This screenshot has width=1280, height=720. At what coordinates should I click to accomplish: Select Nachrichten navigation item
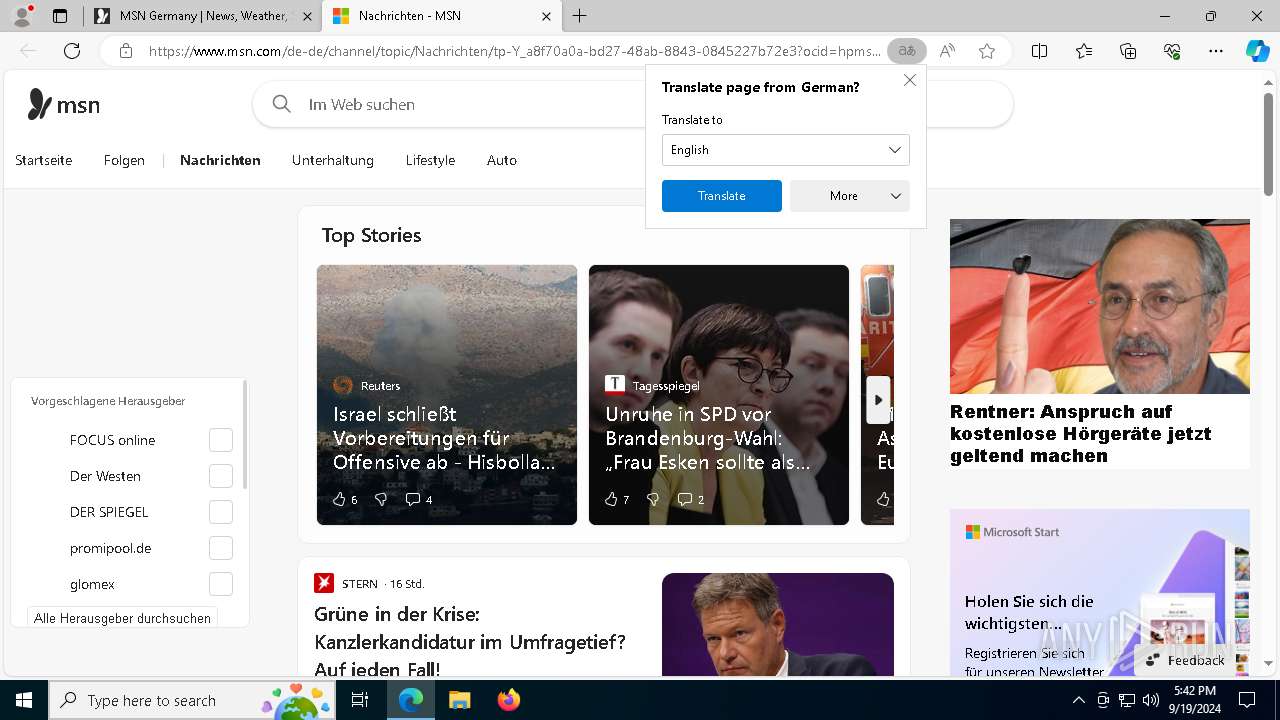pyautogui.click(x=220, y=160)
